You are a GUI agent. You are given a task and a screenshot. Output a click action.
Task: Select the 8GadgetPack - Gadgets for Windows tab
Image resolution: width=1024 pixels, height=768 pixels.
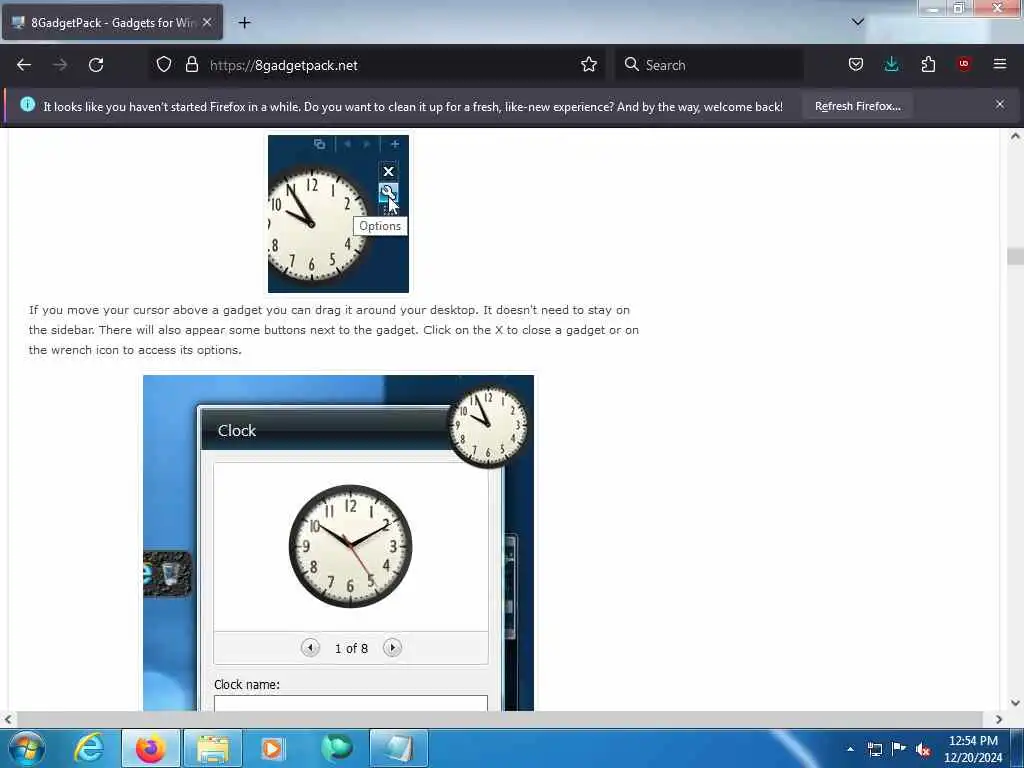(112, 22)
